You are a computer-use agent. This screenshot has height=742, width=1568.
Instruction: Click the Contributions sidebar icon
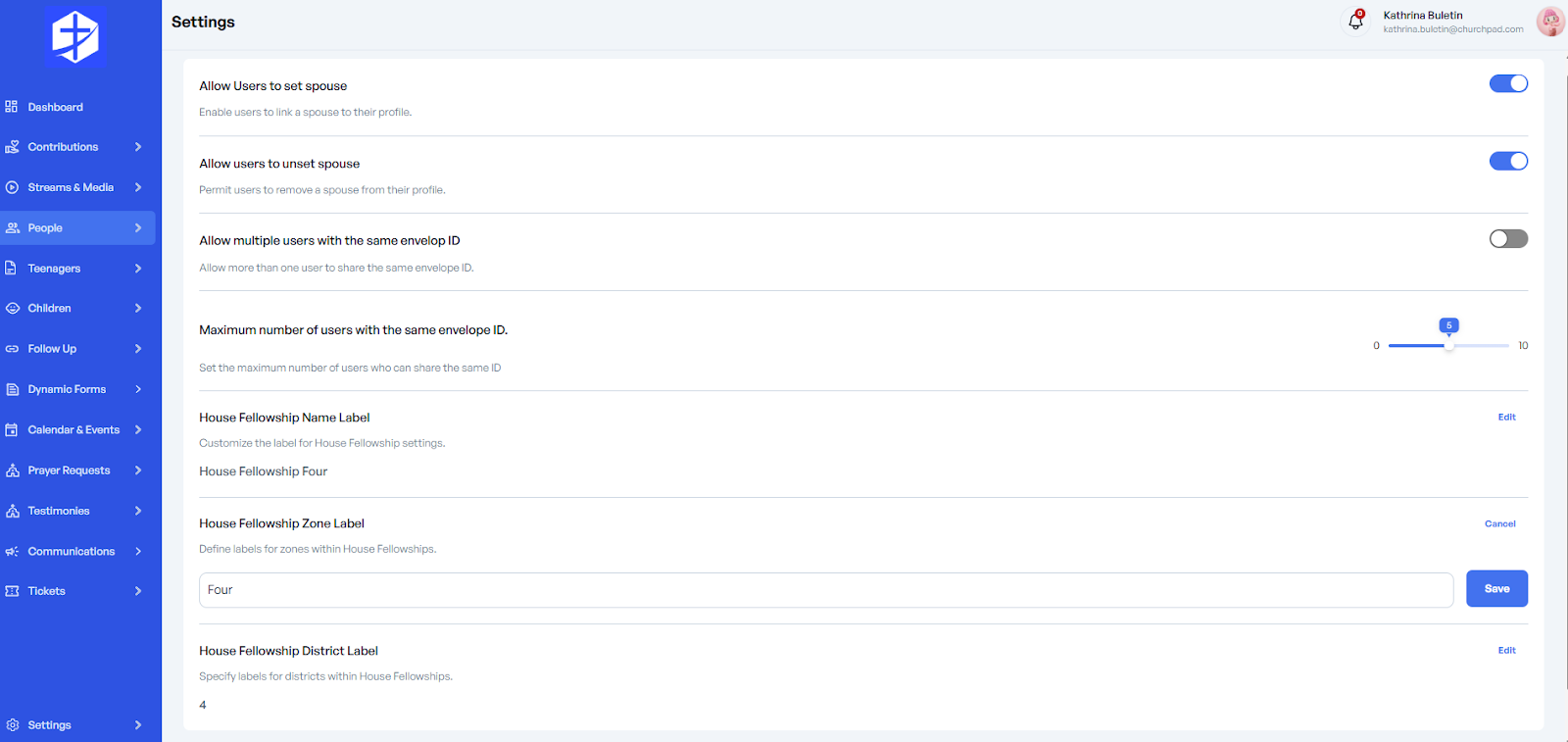click(12, 147)
